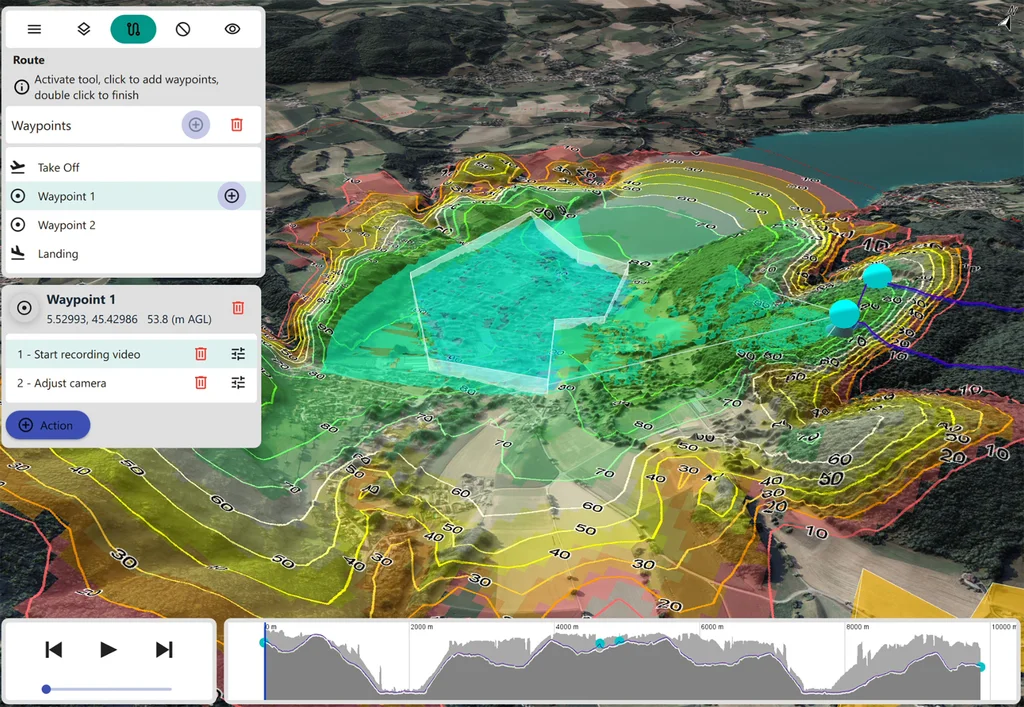Select the Waypoint 1 radio marker
This screenshot has height=707, width=1024.
click(24, 196)
